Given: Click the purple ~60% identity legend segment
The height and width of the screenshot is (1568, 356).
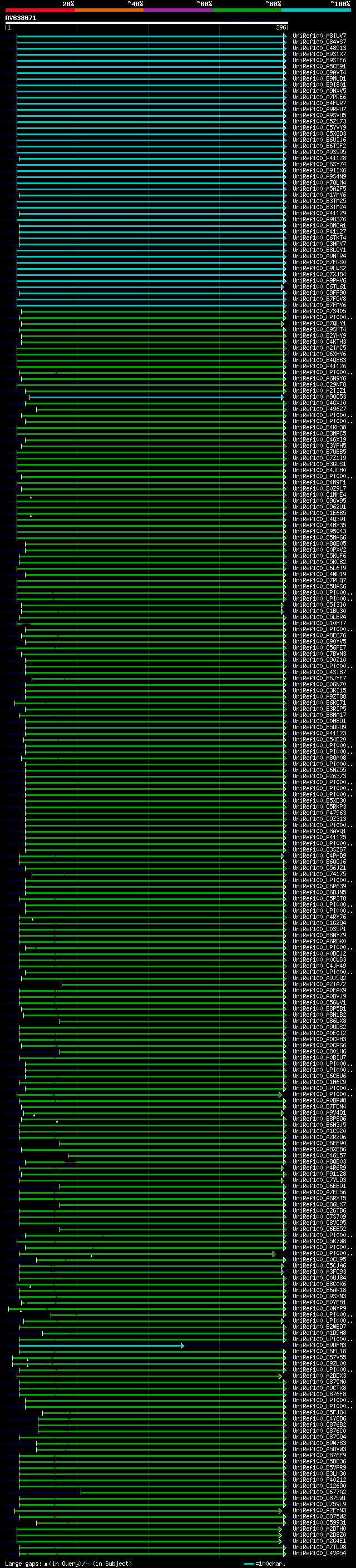Looking at the screenshot, I should coord(177,11).
